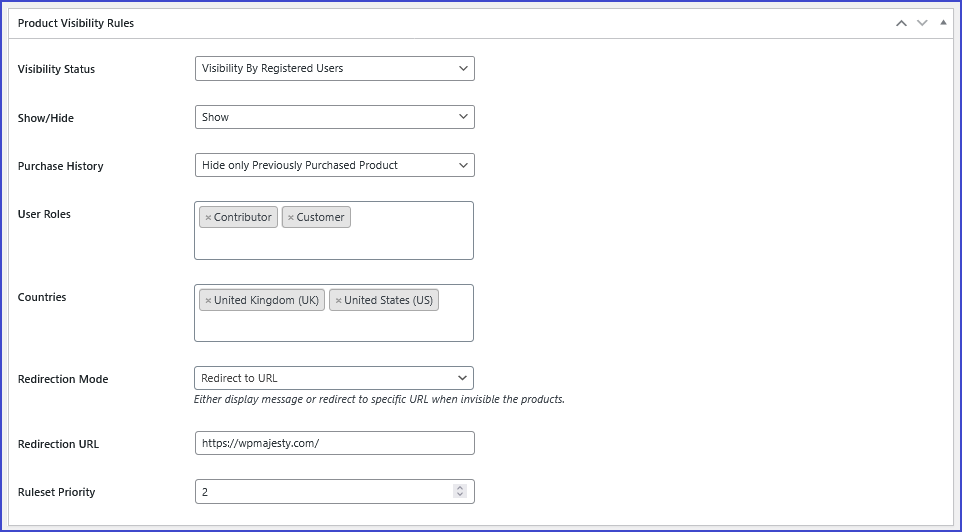The height and width of the screenshot is (532, 962).
Task: Click the Purchase History label
Action: [x=61, y=166]
